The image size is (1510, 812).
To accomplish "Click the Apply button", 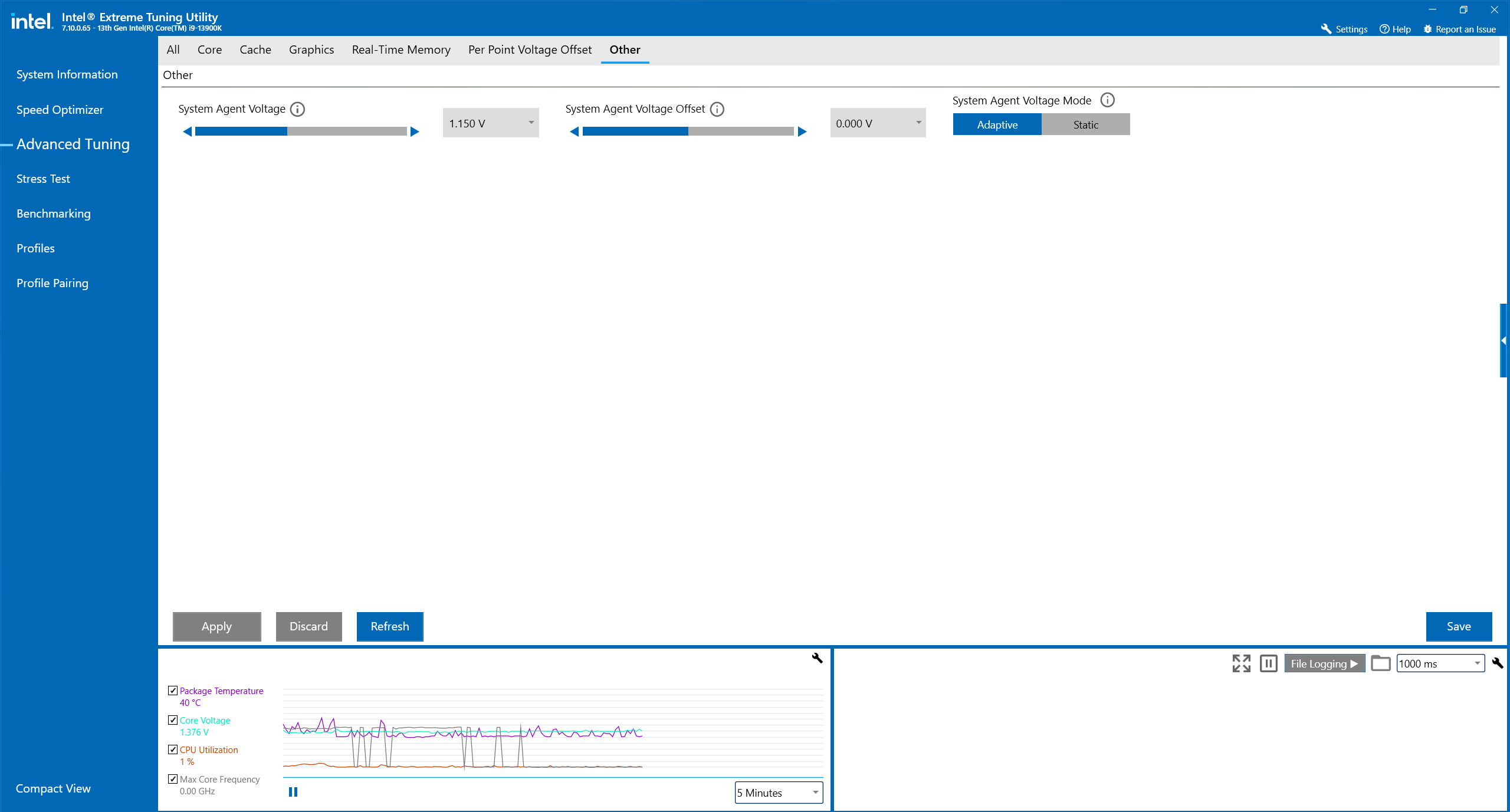I will point(217,626).
